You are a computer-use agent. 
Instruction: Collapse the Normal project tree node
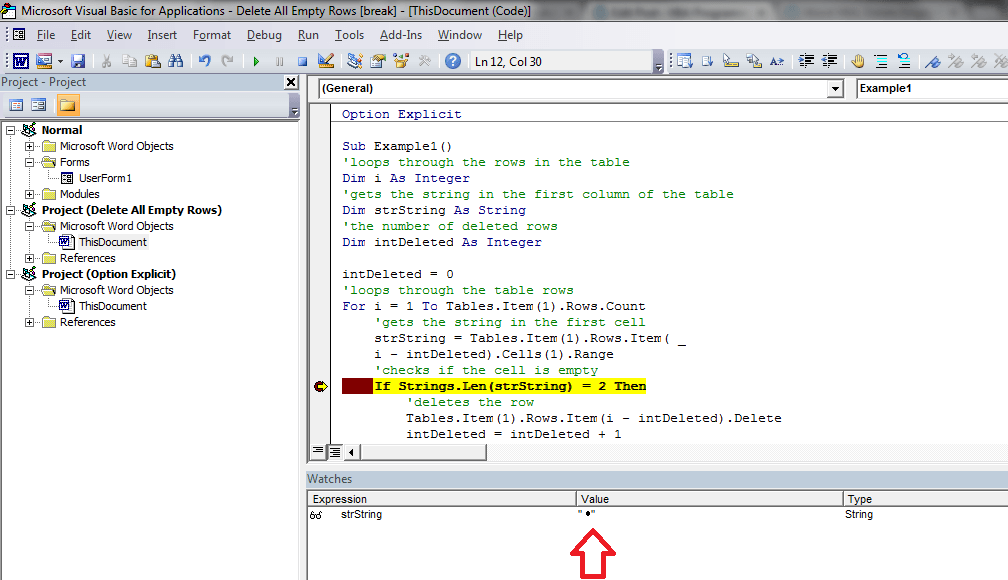coord(10,130)
